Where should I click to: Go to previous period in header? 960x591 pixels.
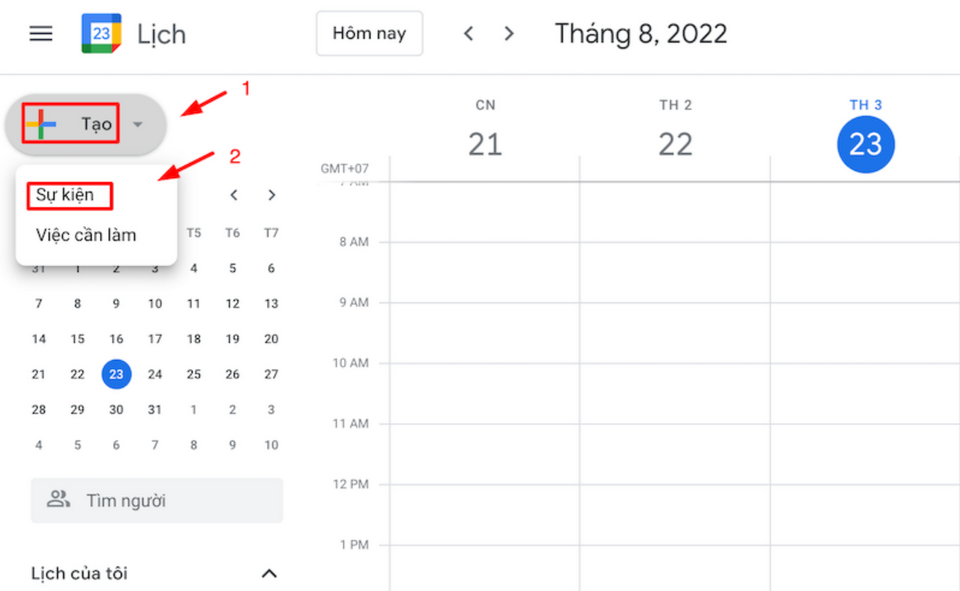(468, 33)
